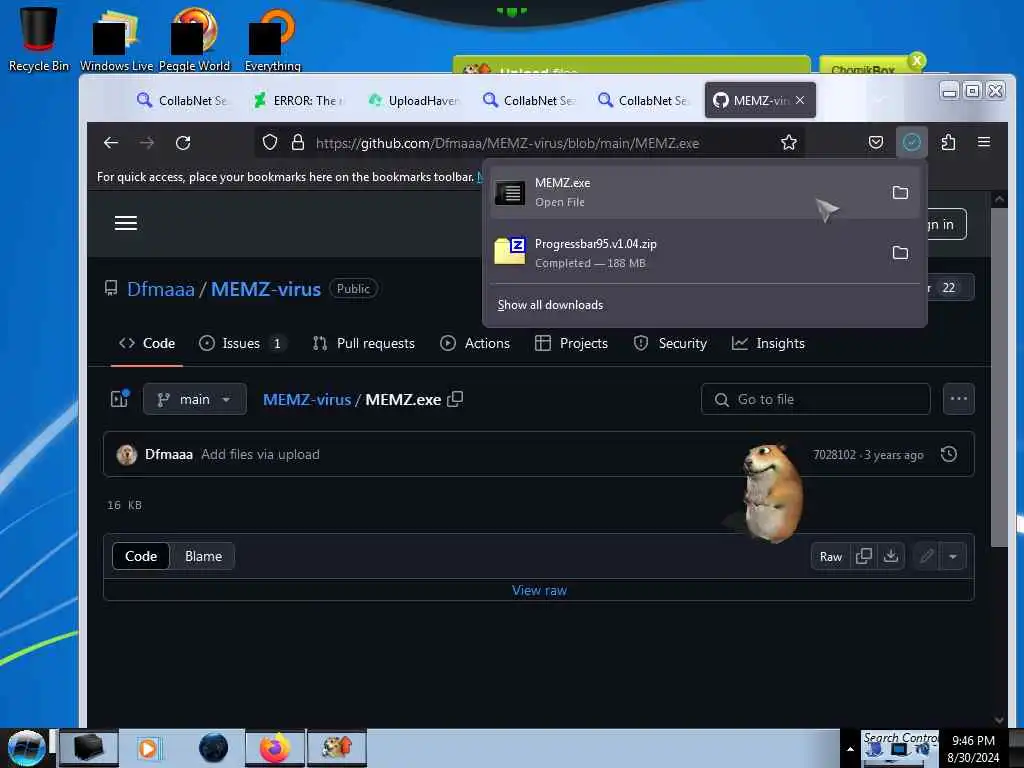Viewport: 1024px width, 768px height.
Task: Open the Recycle Bin desktop icon
Action: coord(39,38)
